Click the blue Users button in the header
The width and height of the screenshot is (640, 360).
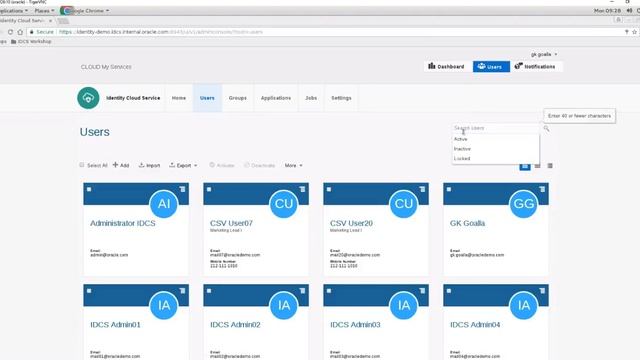(x=491, y=67)
